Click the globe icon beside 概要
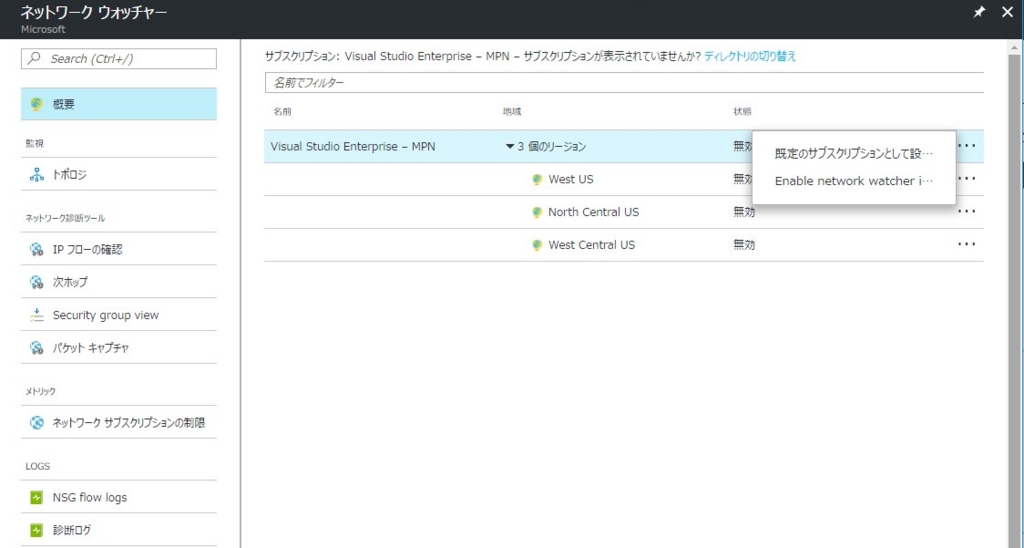 pos(37,104)
